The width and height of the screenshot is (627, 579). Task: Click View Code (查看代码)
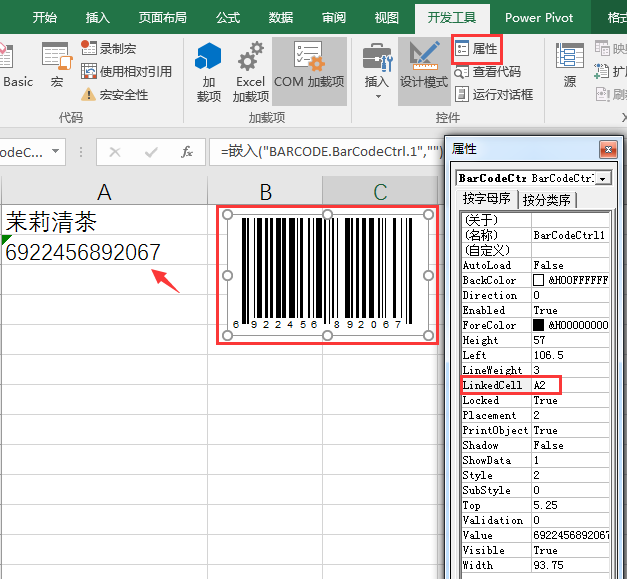tap(487, 72)
